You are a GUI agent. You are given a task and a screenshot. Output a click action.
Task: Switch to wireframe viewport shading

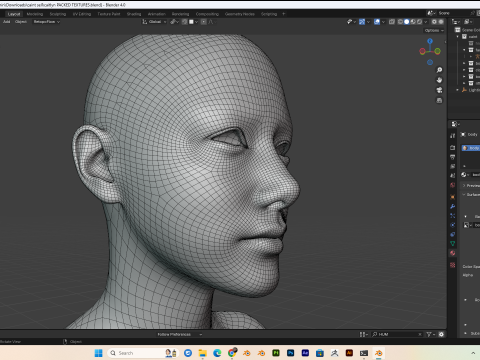[400, 22]
